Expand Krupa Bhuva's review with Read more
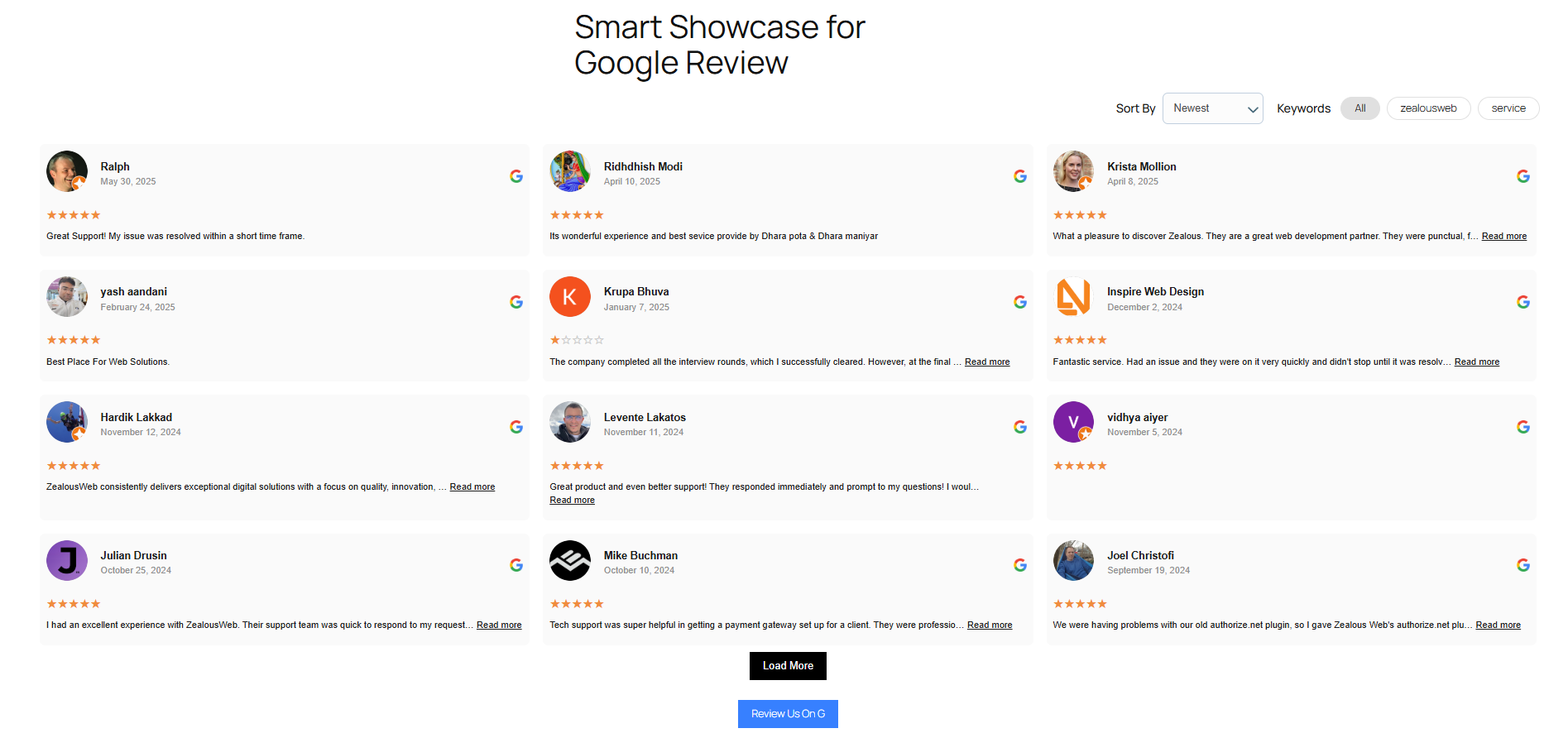 click(987, 362)
